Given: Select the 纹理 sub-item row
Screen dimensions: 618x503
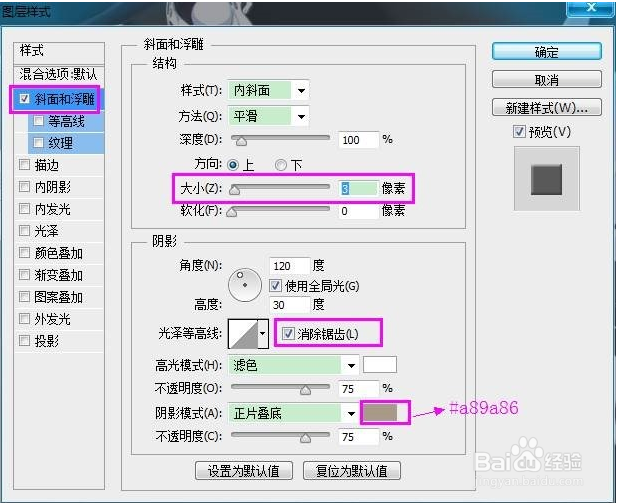Looking at the screenshot, I should pyautogui.click(x=66, y=142).
